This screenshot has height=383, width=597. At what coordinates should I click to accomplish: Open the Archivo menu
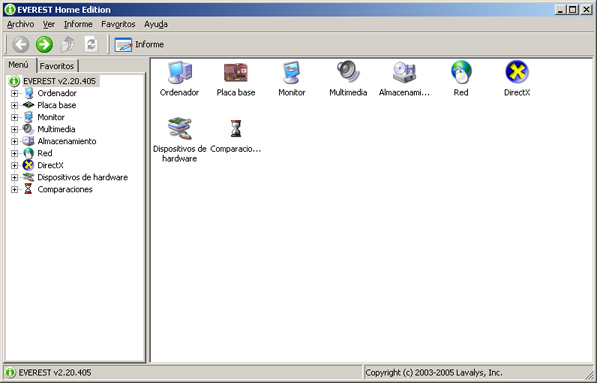(x=21, y=24)
